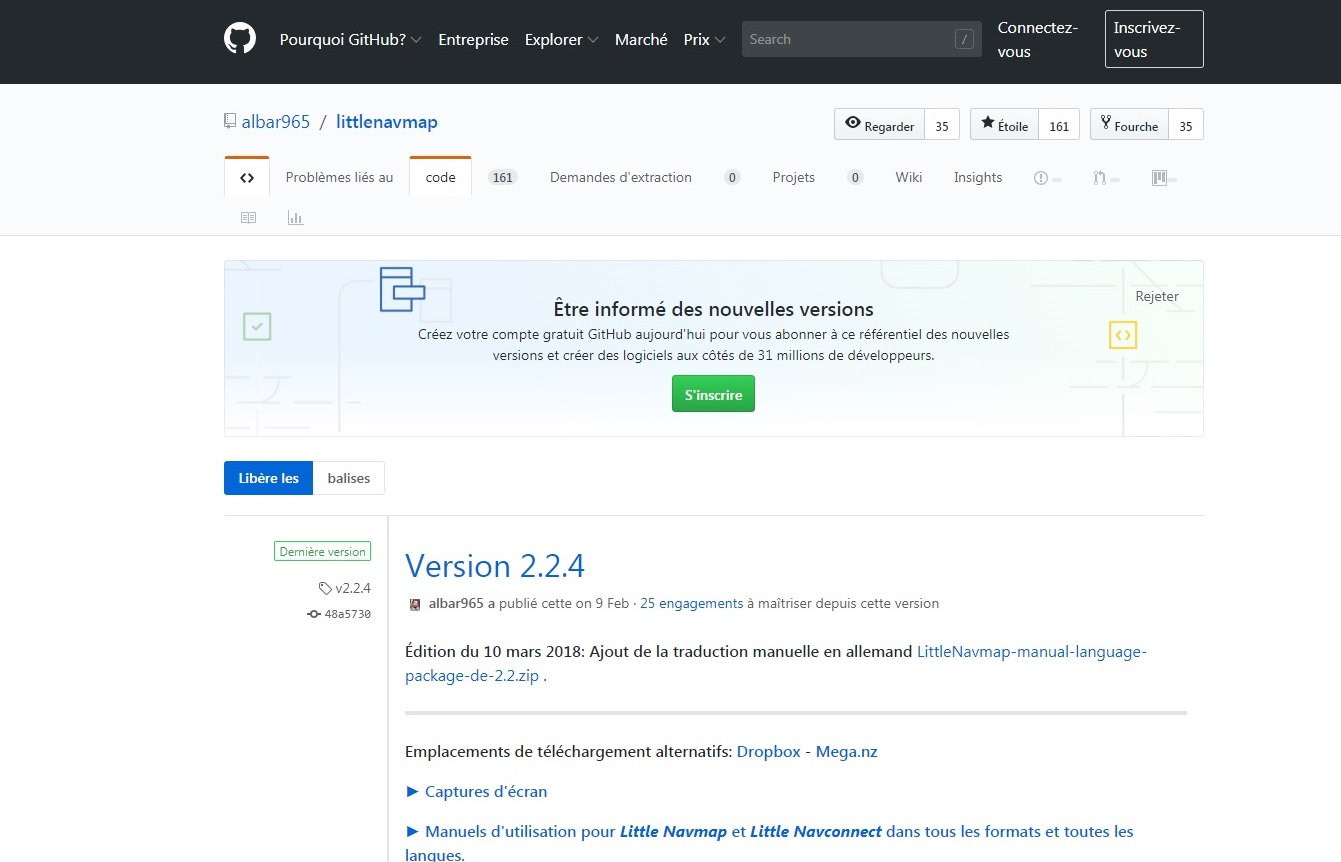The image size is (1341, 862).
Task: Open the Dropbox download link
Action: pos(769,751)
